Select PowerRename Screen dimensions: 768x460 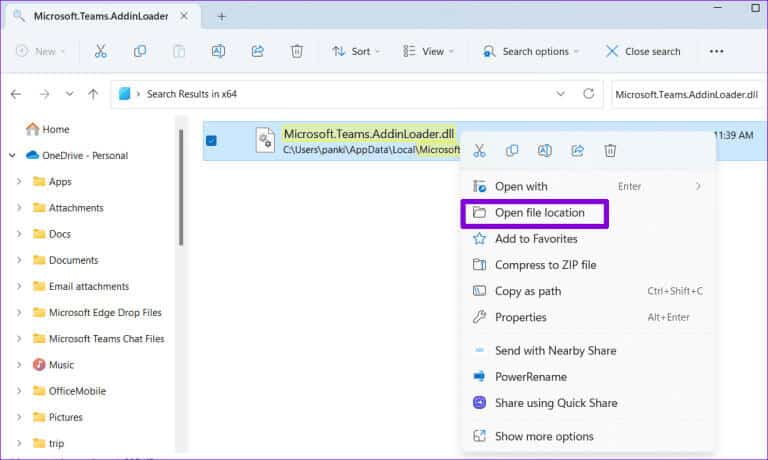click(x=586, y=377)
